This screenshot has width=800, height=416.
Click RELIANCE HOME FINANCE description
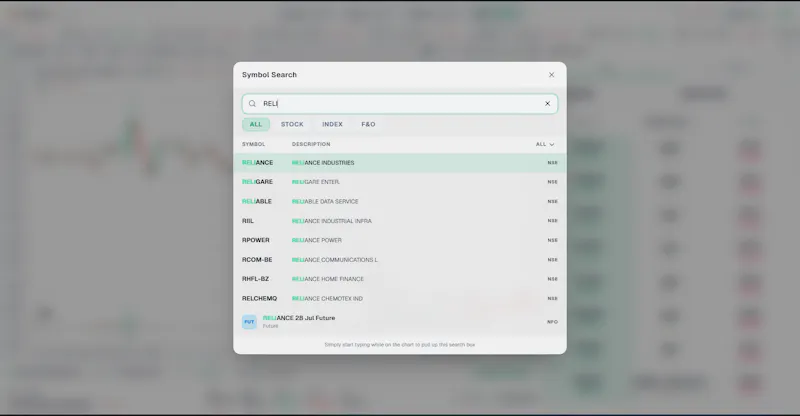(328, 279)
